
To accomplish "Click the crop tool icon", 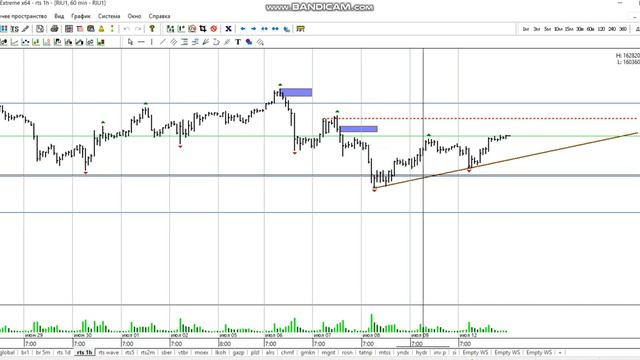I will (203, 29).
